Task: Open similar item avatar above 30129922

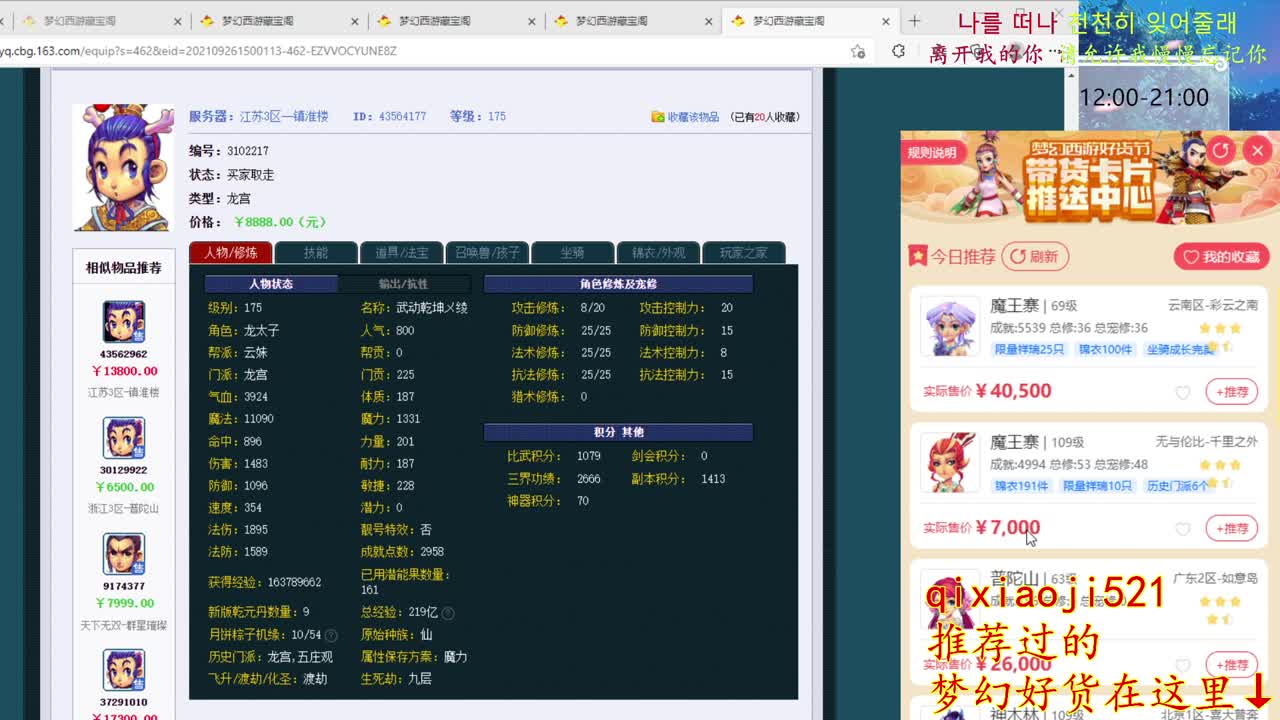Action: 124,438
